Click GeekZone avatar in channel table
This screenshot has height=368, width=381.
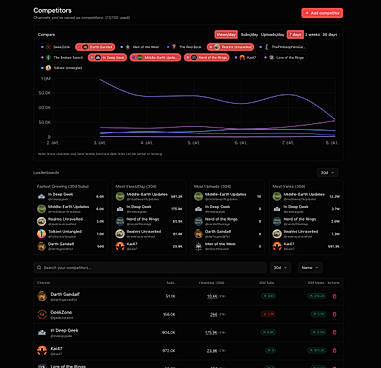coord(42,314)
